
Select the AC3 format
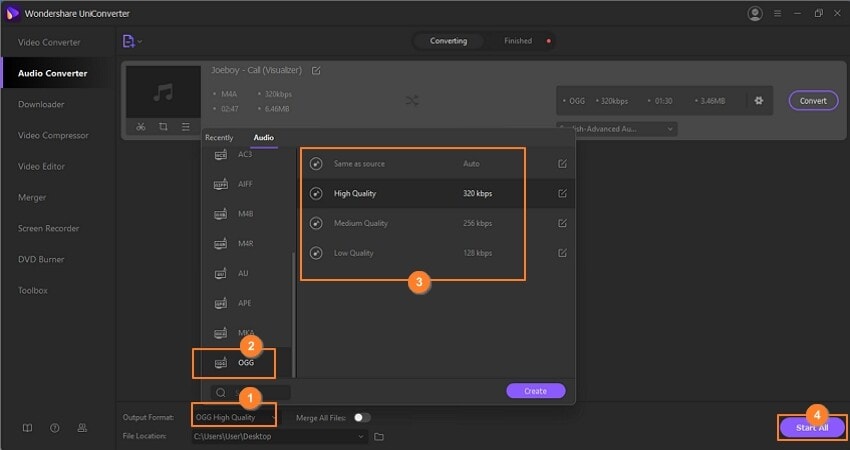coord(246,155)
